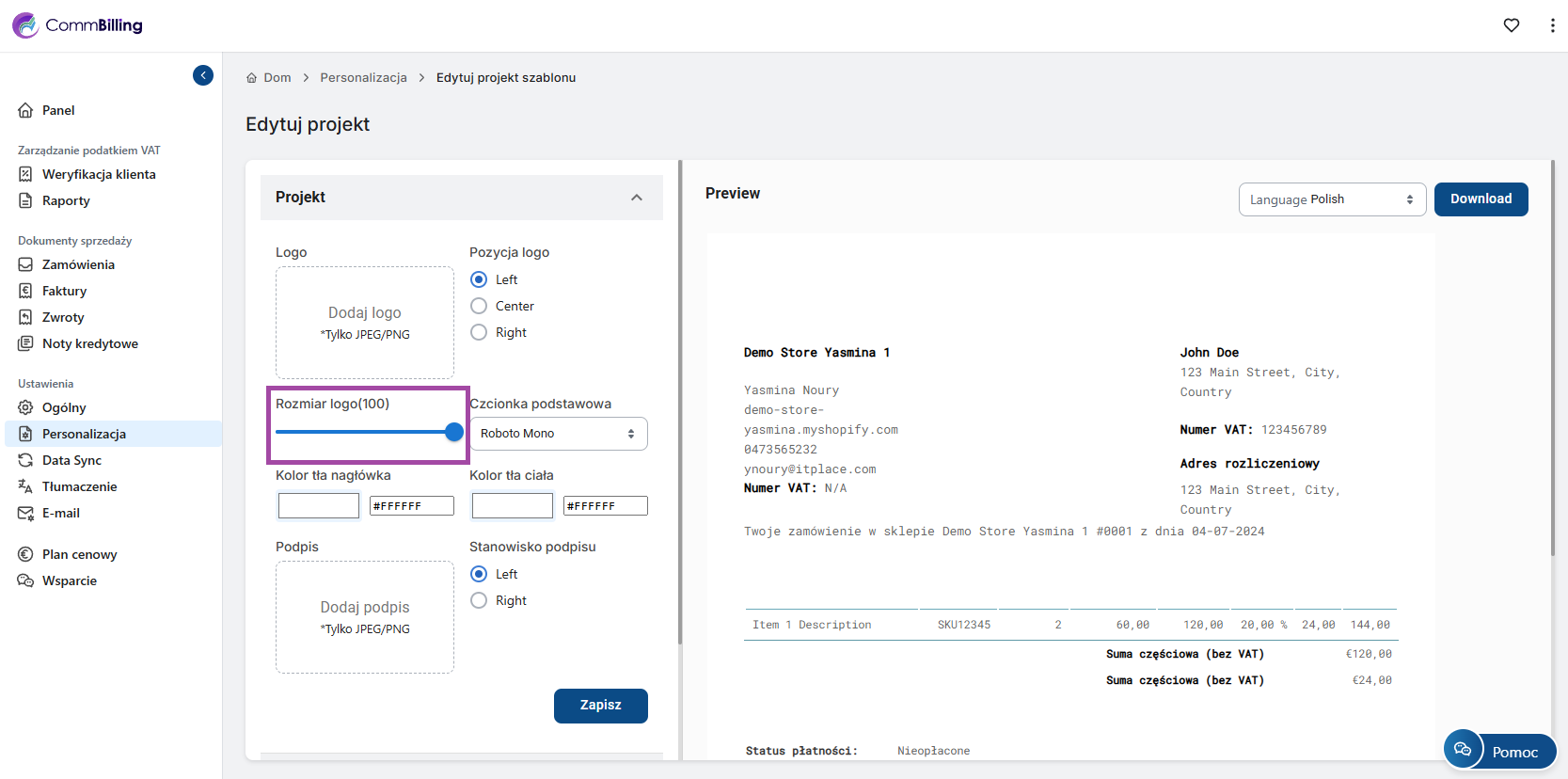This screenshot has width=1568, height=779.
Task: Select Center logo position
Action: [x=479, y=306]
